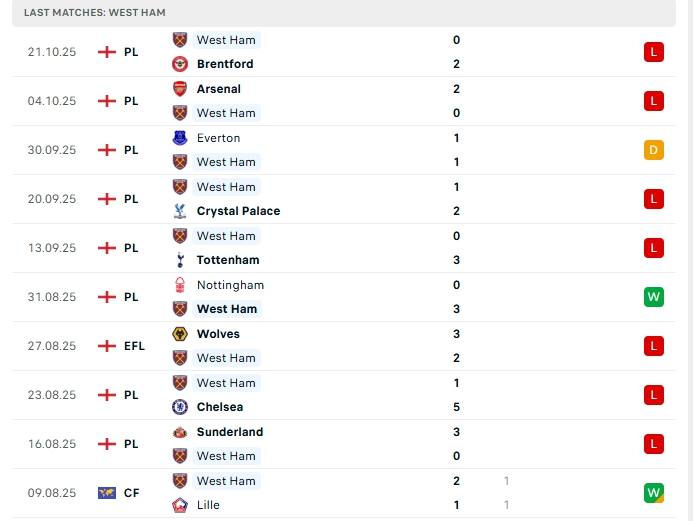Image resolution: width=693 pixels, height=521 pixels.
Task: Click the Chelsea club crest icon
Action: pos(180,407)
